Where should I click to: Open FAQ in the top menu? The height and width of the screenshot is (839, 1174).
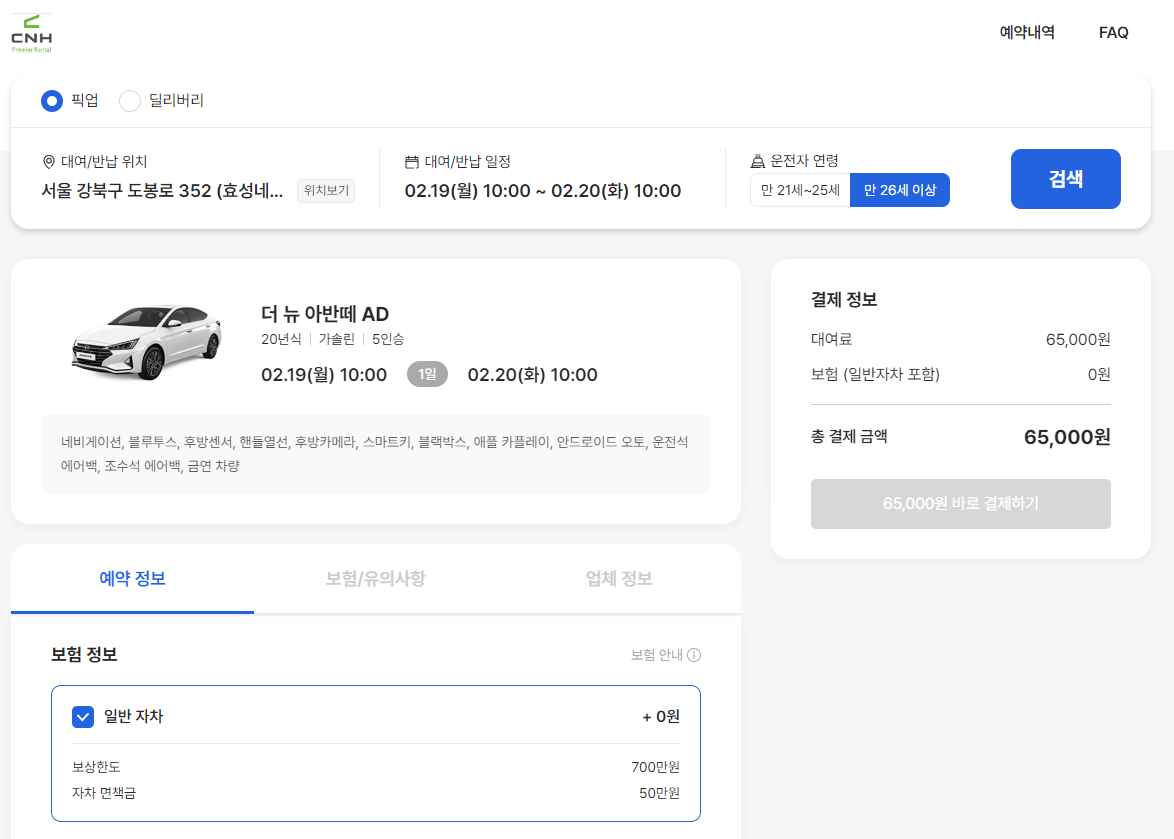coord(1113,32)
